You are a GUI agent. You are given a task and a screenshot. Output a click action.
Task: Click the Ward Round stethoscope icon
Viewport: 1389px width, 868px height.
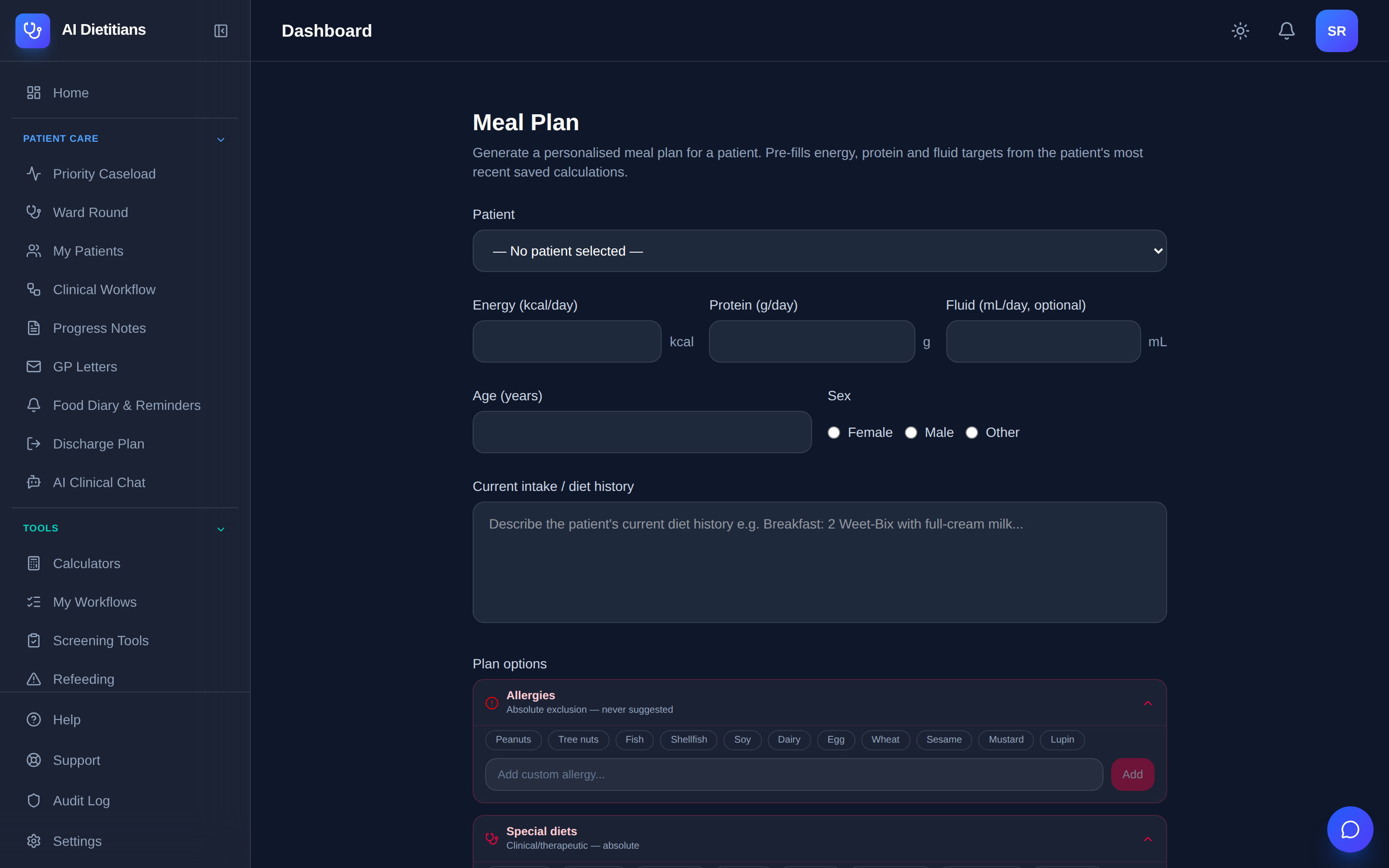(34, 212)
